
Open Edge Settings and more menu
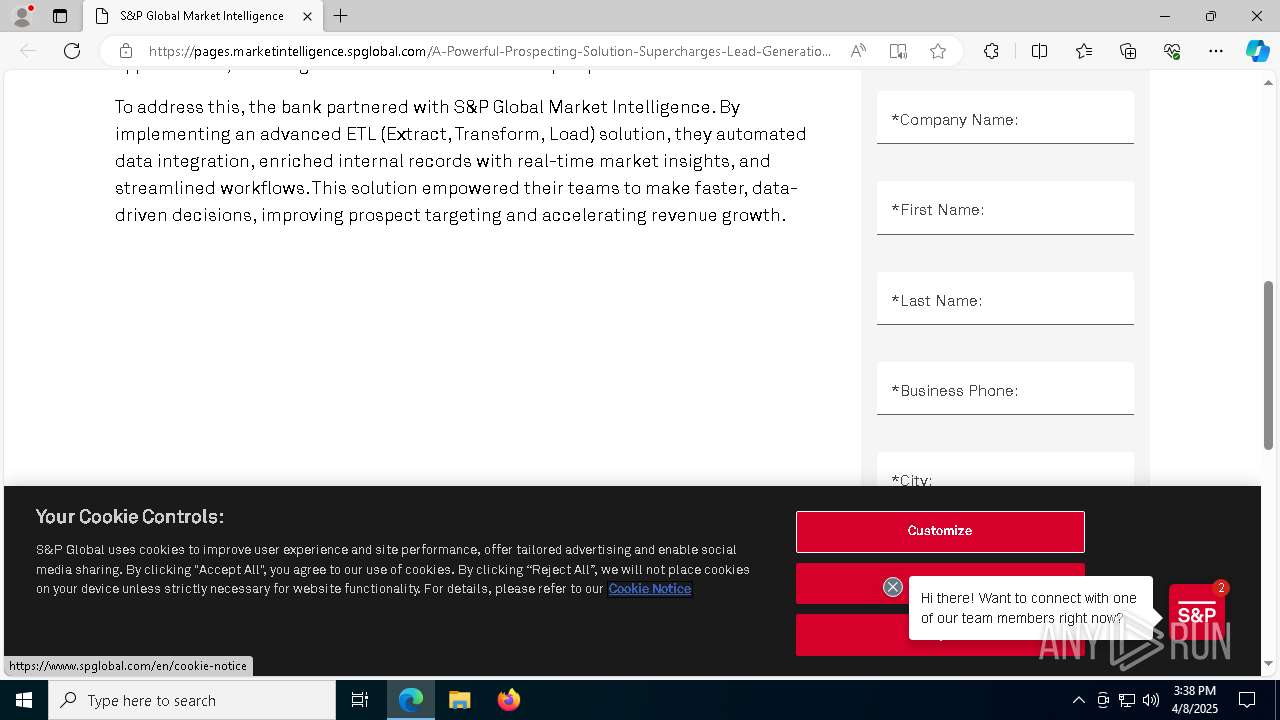[1216, 51]
